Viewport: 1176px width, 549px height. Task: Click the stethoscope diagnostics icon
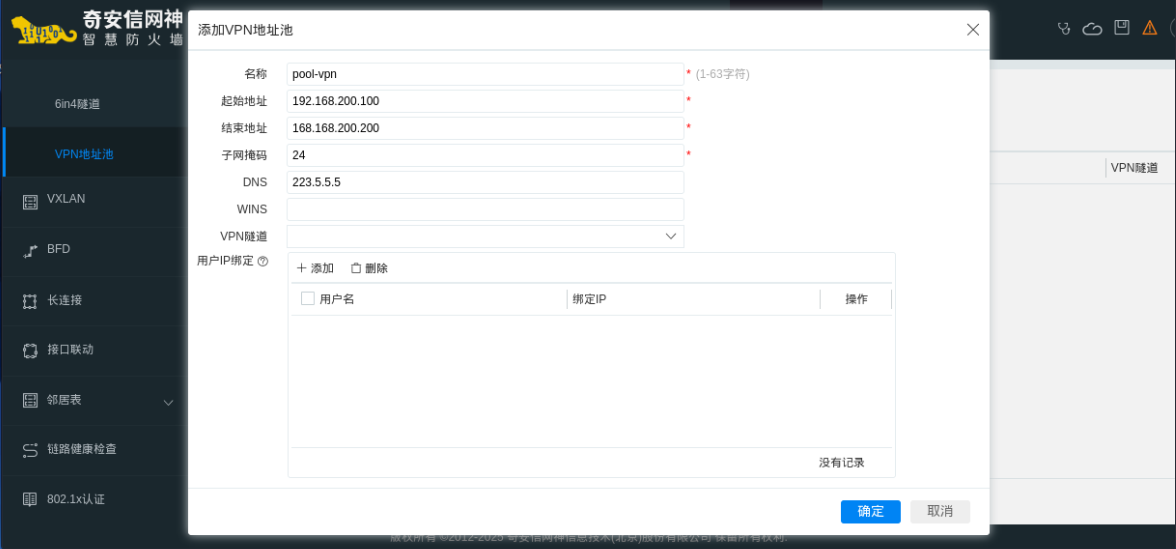point(1064,28)
